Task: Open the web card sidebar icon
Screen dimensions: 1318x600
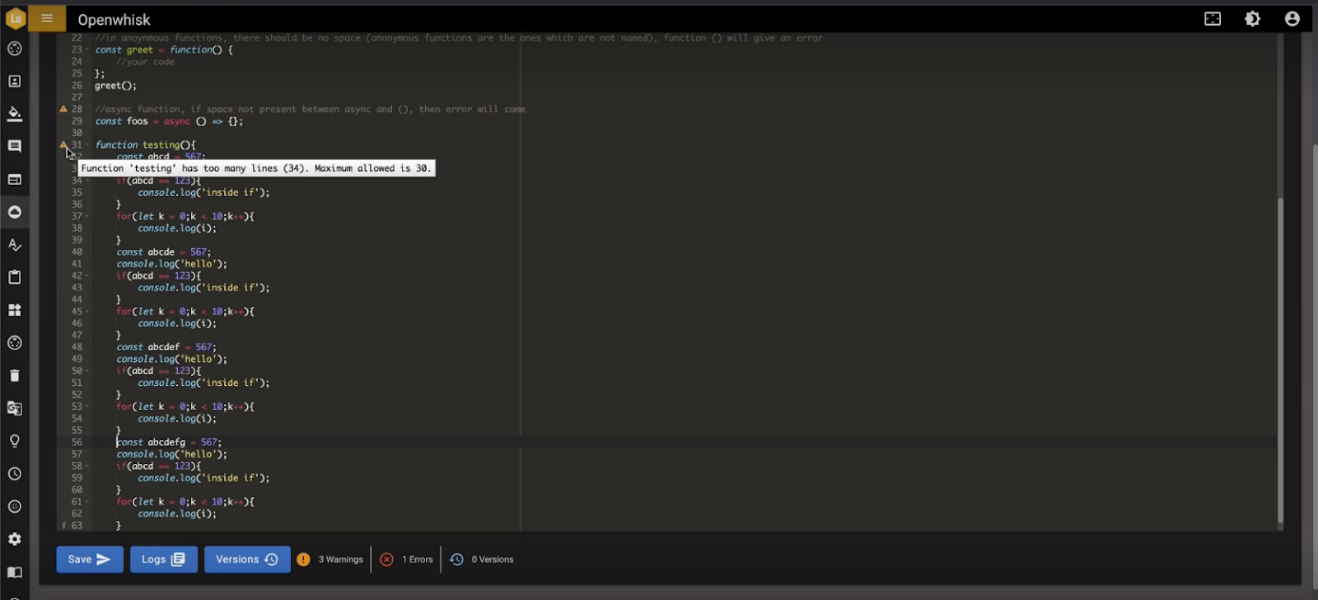Action: [x=15, y=179]
